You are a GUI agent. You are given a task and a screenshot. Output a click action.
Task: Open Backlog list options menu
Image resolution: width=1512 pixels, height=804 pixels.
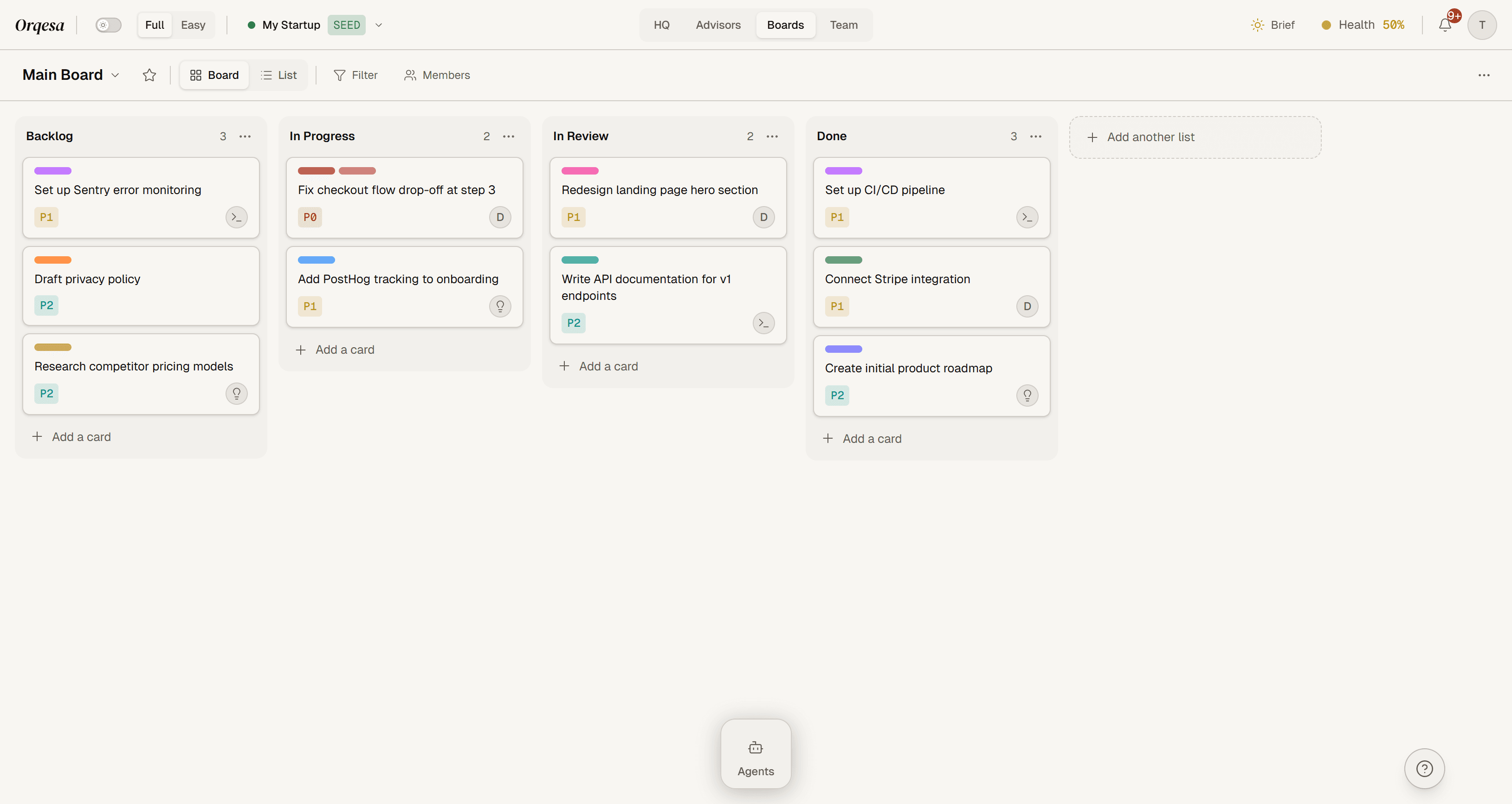tap(245, 136)
